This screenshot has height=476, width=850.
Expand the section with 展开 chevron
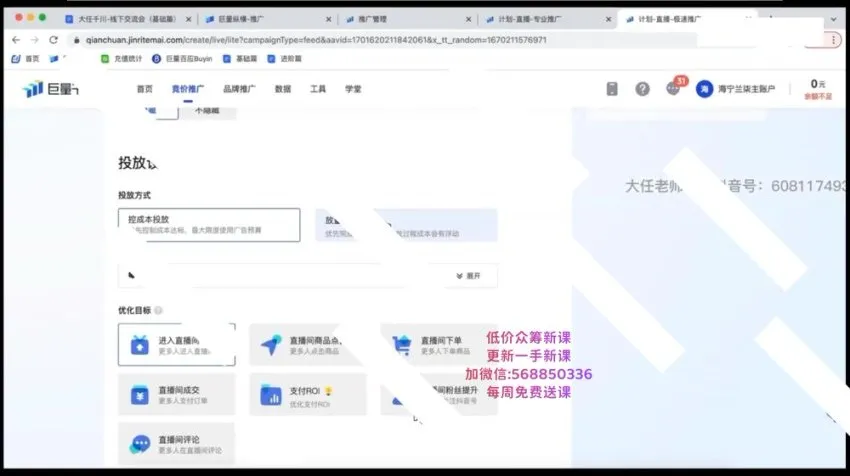(x=467, y=276)
